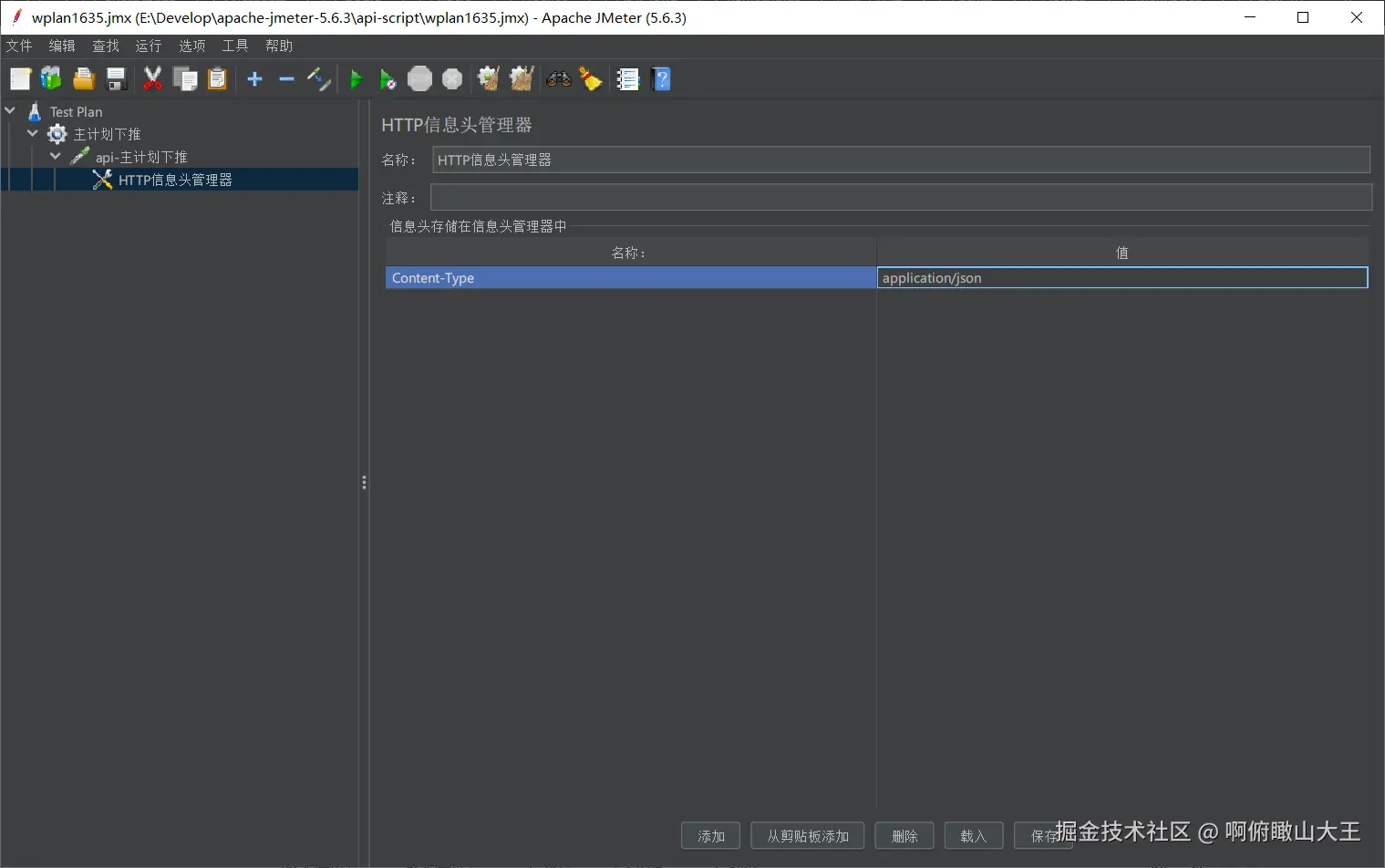
Task: Click the Shutdown test icon
Action: (x=452, y=79)
